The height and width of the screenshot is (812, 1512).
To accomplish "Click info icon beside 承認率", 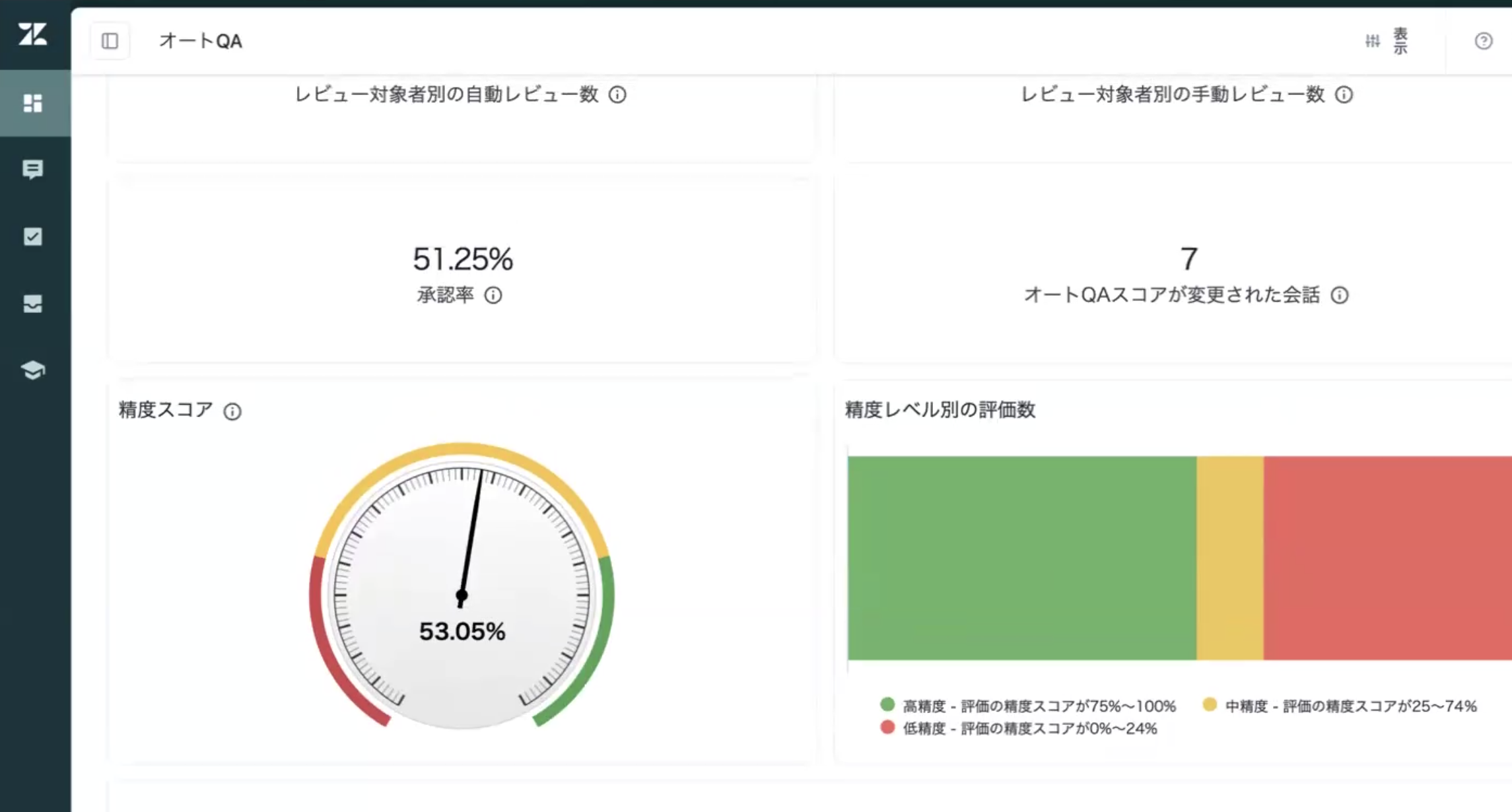I will coord(493,295).
